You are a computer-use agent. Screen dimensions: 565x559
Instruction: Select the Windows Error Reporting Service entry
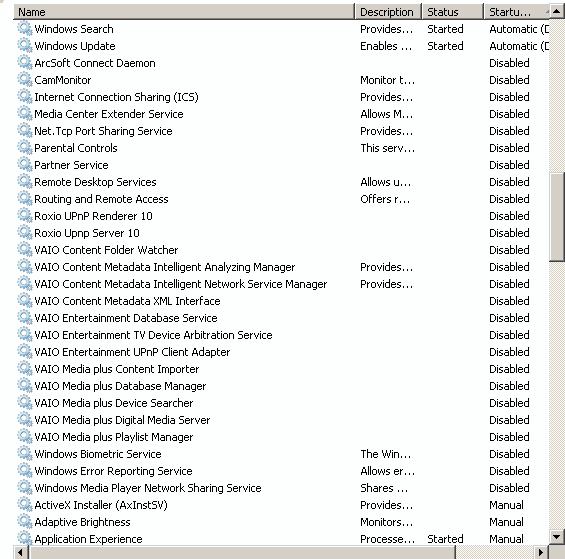[113, 471]
